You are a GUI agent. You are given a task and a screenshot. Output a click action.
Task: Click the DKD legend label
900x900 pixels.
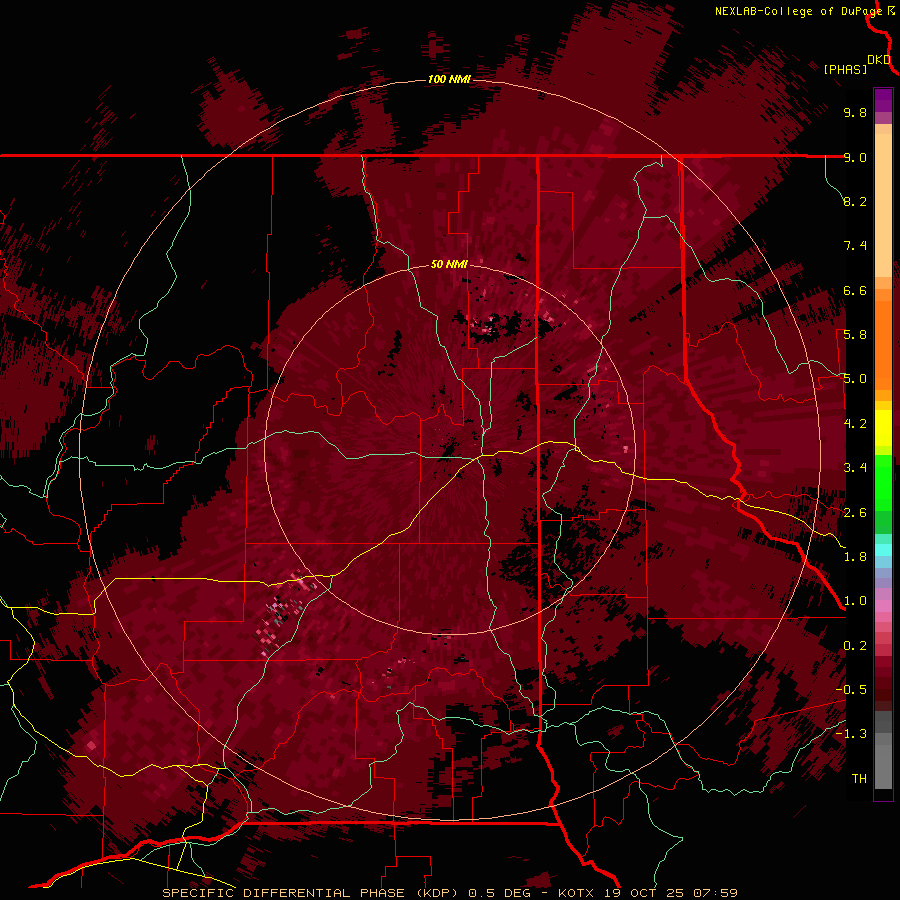pyautogui.click(x=879, y=60)
